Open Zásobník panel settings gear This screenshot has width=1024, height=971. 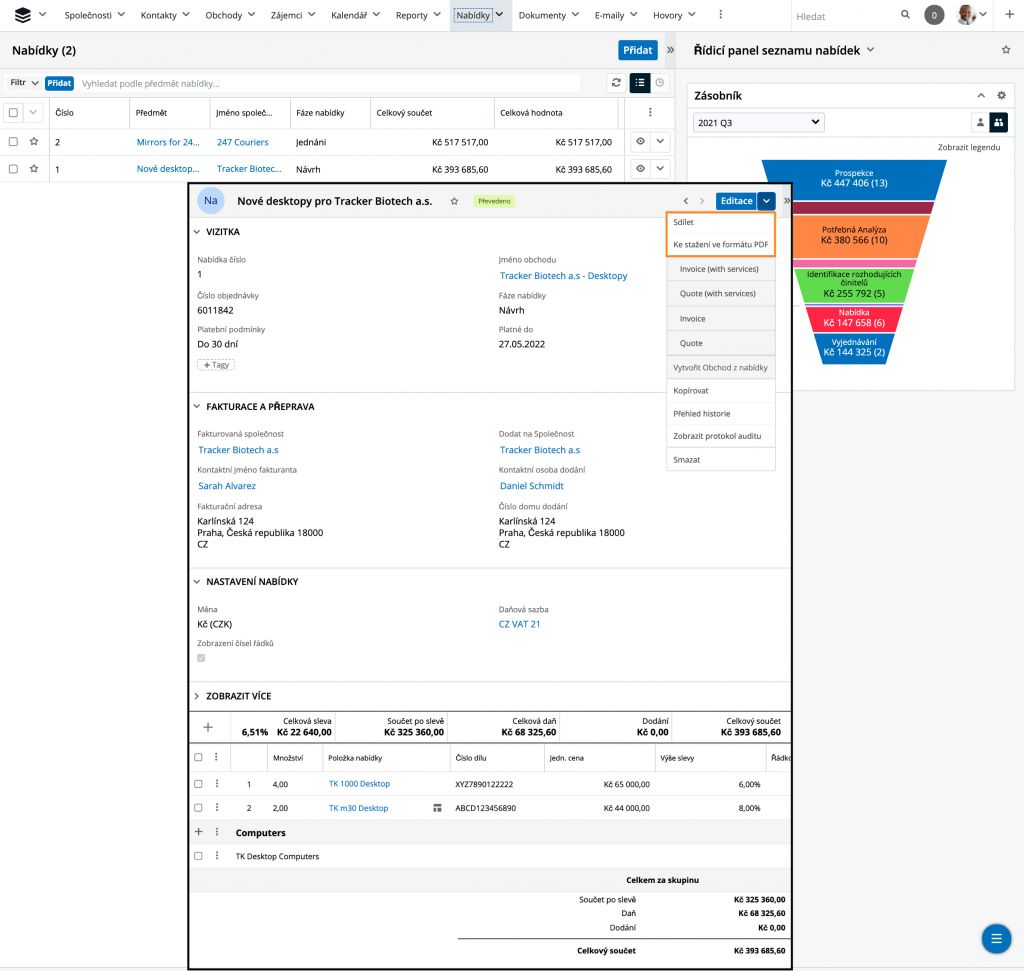coord(1001,96)
